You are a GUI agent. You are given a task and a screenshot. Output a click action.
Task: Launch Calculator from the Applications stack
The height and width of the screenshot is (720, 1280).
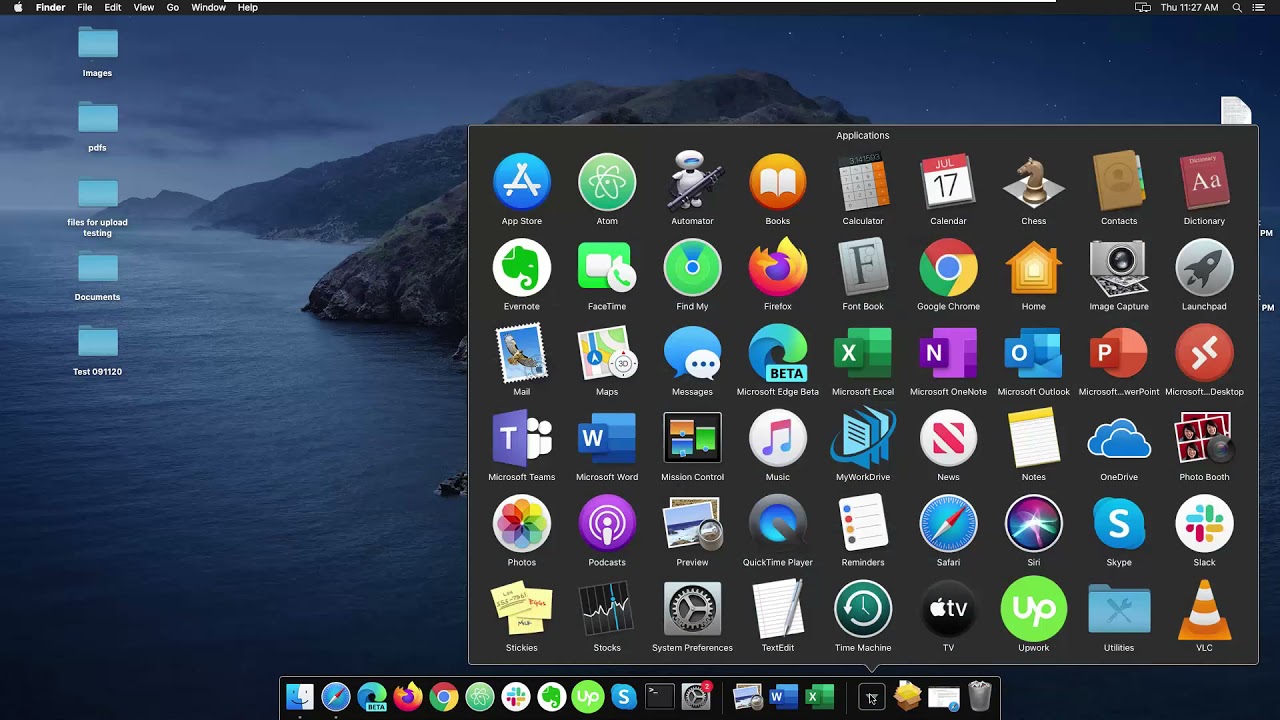863,182
